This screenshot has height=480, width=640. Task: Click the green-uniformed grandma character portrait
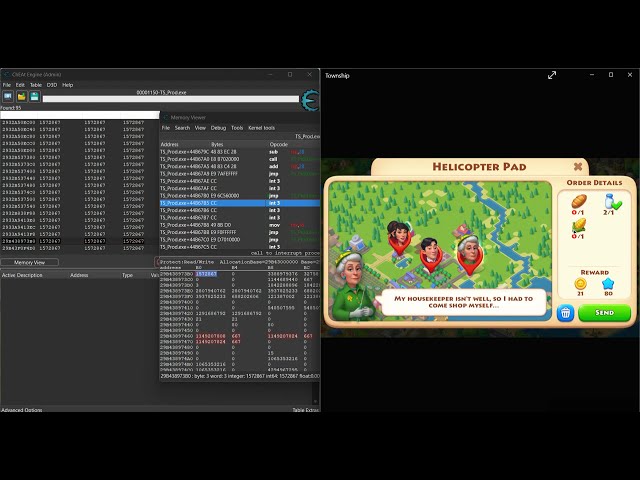coord(353,286)
